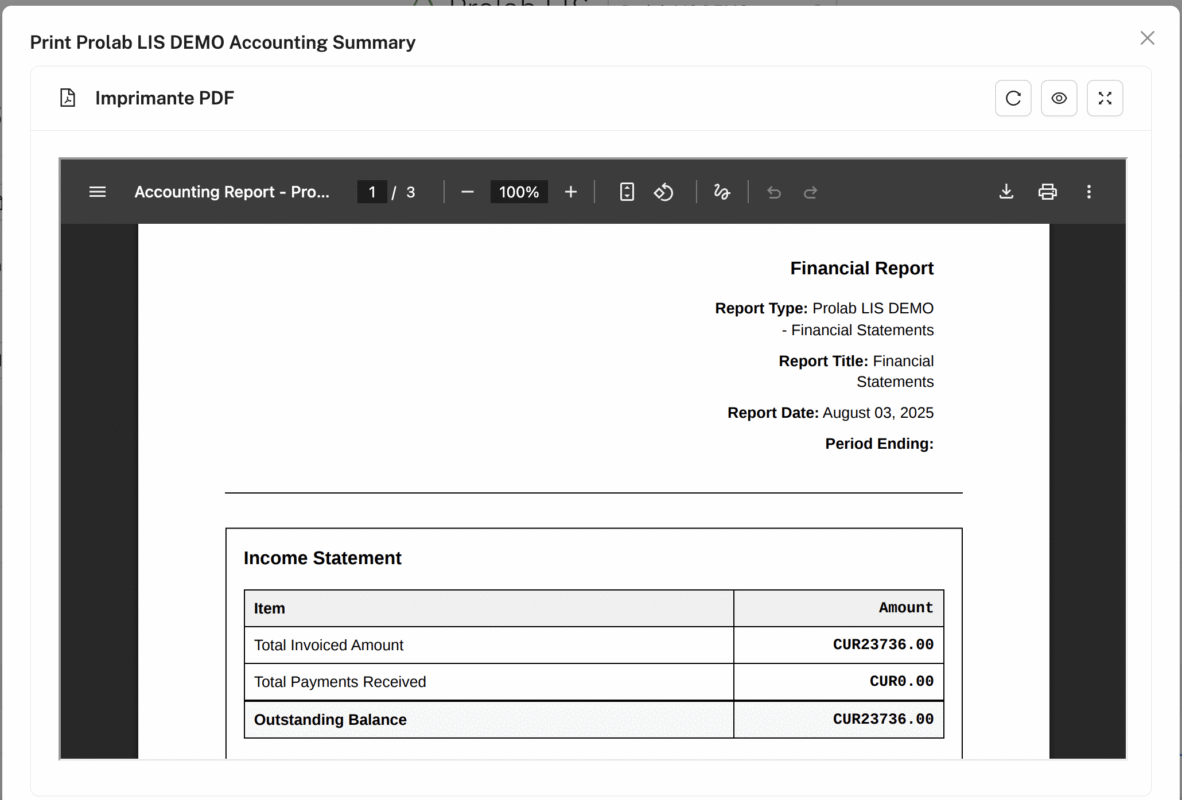
Task: Click the Total Payments Received row label
Action: tap(340, 682)
